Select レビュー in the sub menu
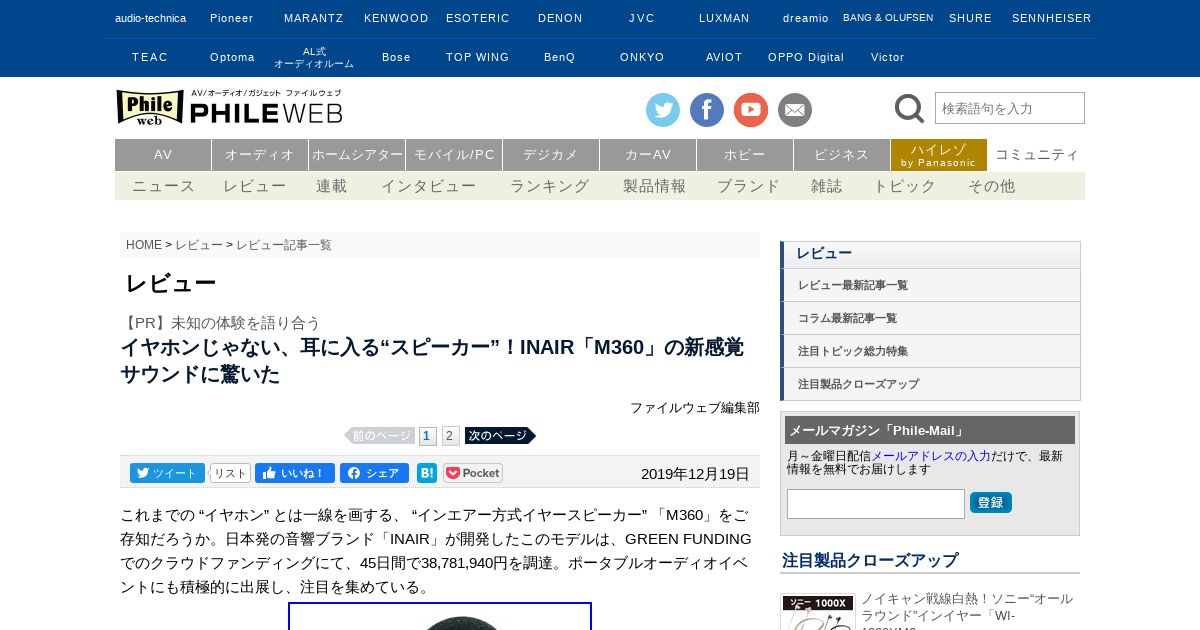Image resolution: width=1200 pixels, height=630 pixels. pyautogui.click(x=255, y=186)
